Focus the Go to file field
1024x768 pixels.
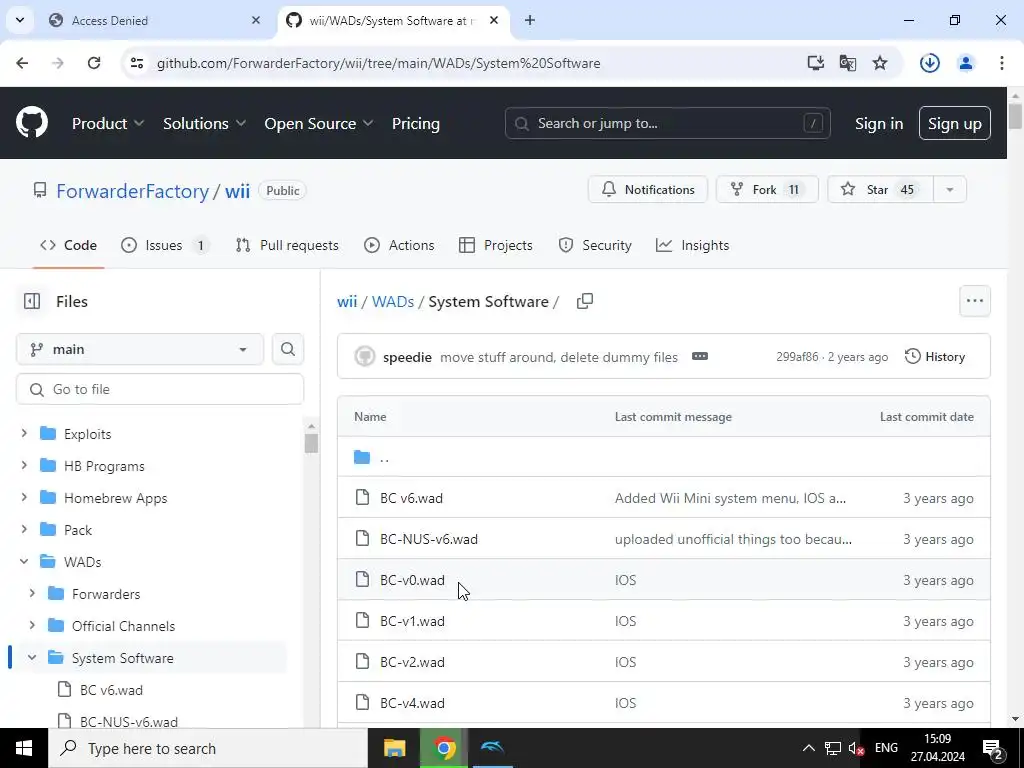(160, 389)
